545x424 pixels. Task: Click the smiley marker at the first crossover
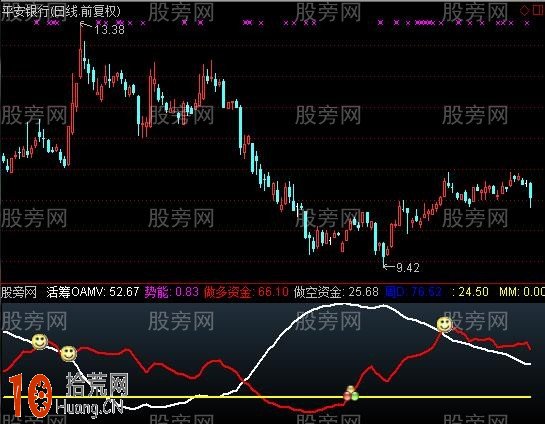[40, 342]
